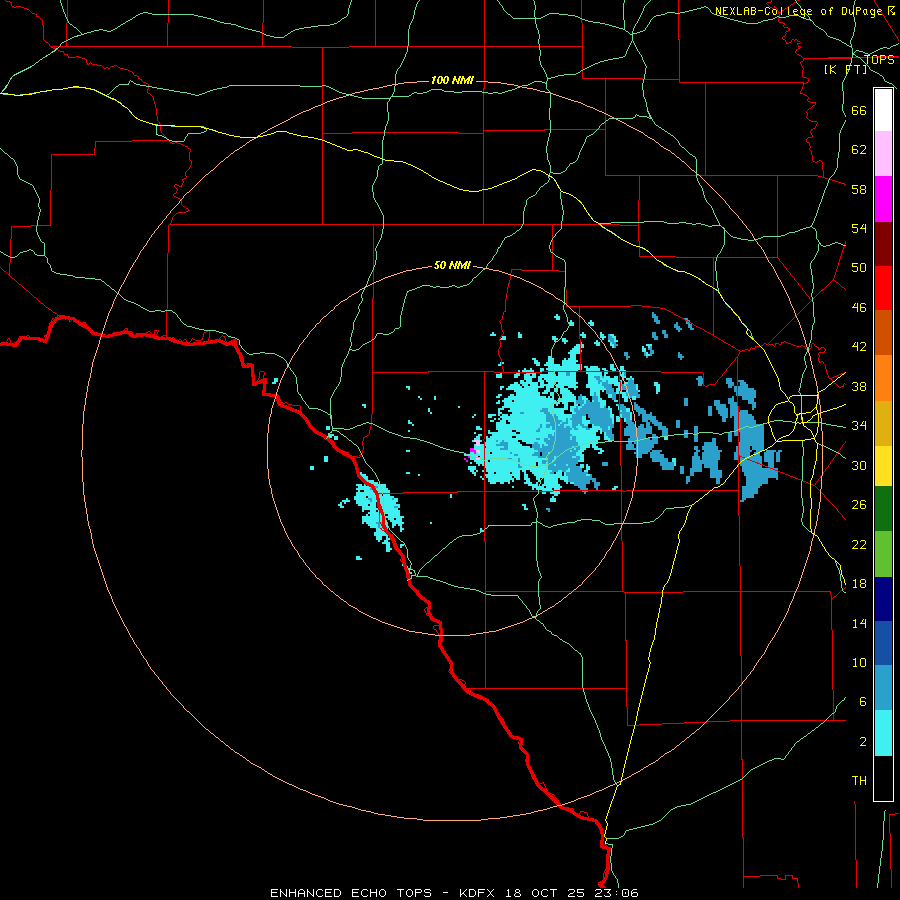Click the burnt orange swatch above label 42
The height and width of the screenshot is (900, 900).
[x=883, y=333]
